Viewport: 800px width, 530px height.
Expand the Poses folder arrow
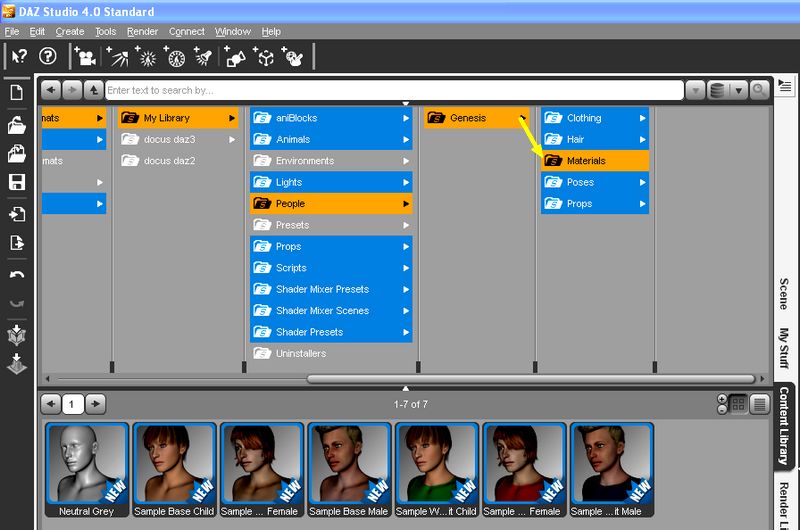pyautogui.click(x=643, y=182)
